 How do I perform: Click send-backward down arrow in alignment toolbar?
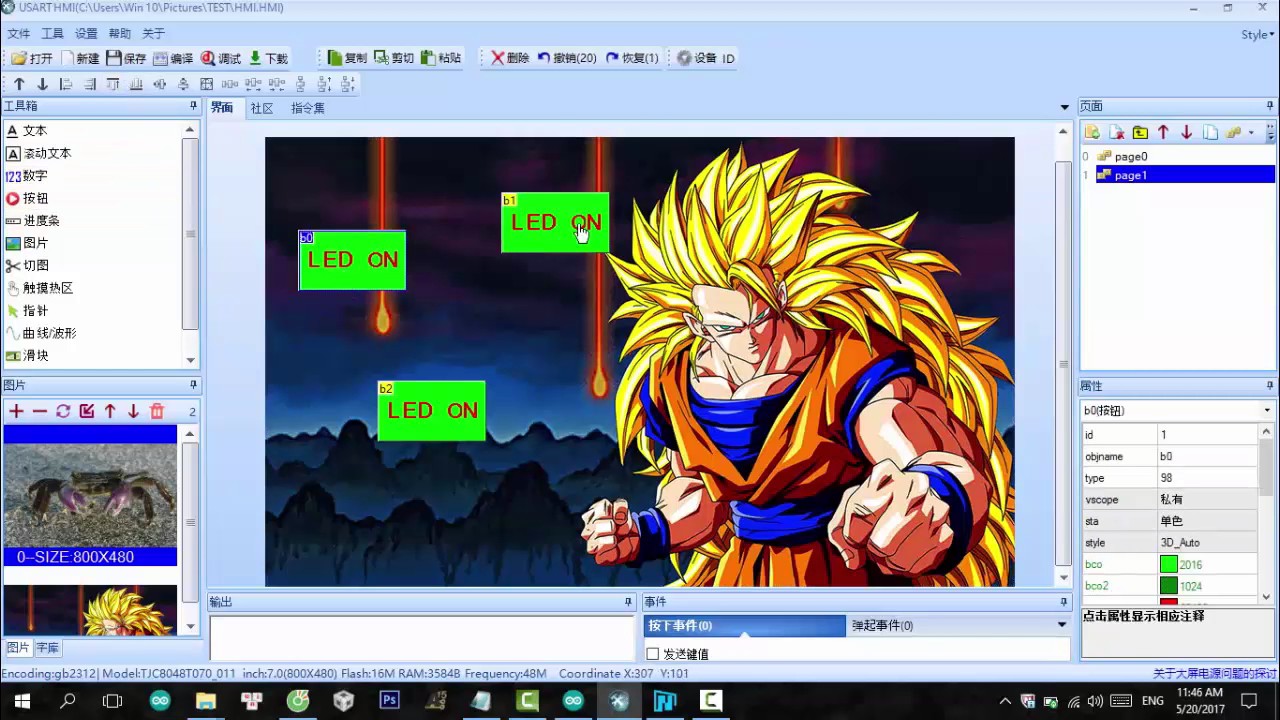click(42, 84)
